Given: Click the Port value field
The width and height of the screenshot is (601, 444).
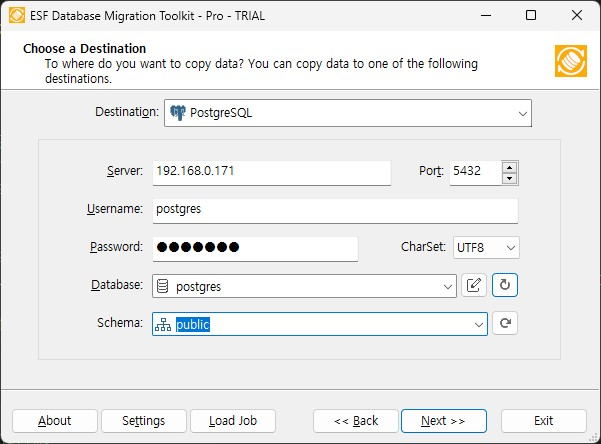Looking at the screenshot, I should (x=476, y=173).
